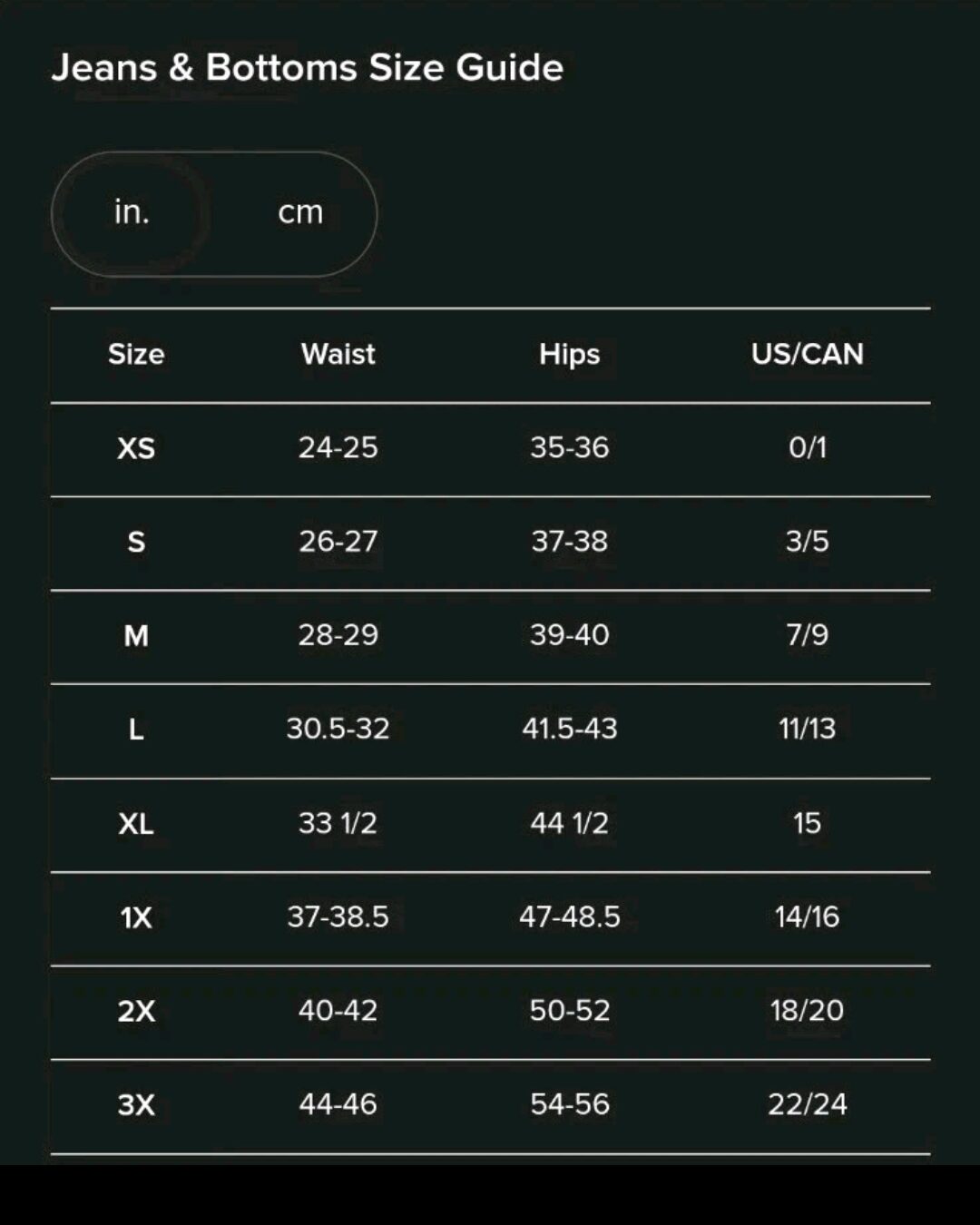The width and height of the screenshot is (980, 1225).
Task: Select the 3X size row label
Action: (136, 1105)
